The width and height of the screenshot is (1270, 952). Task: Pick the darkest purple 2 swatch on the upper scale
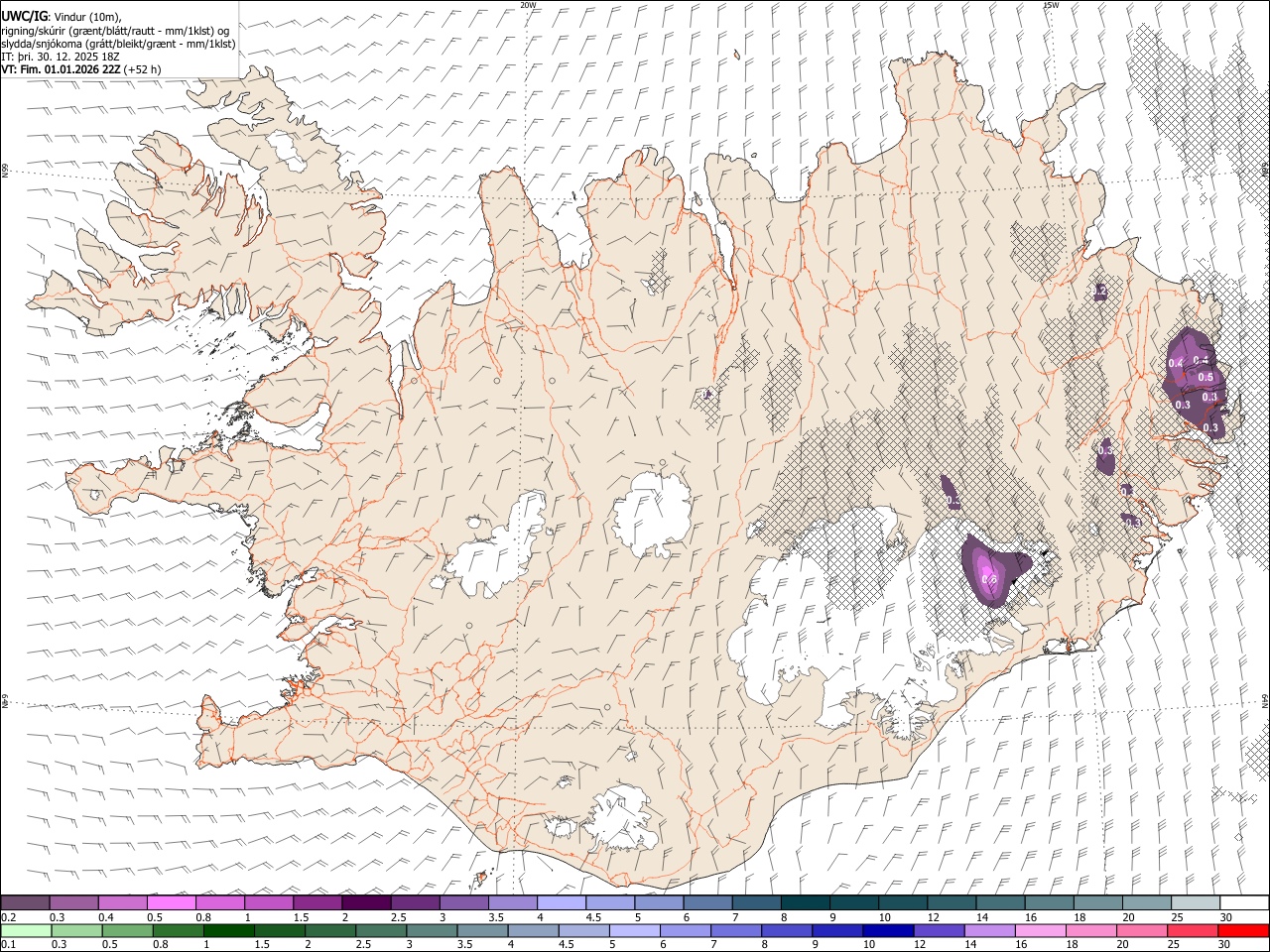click(366, 902)
